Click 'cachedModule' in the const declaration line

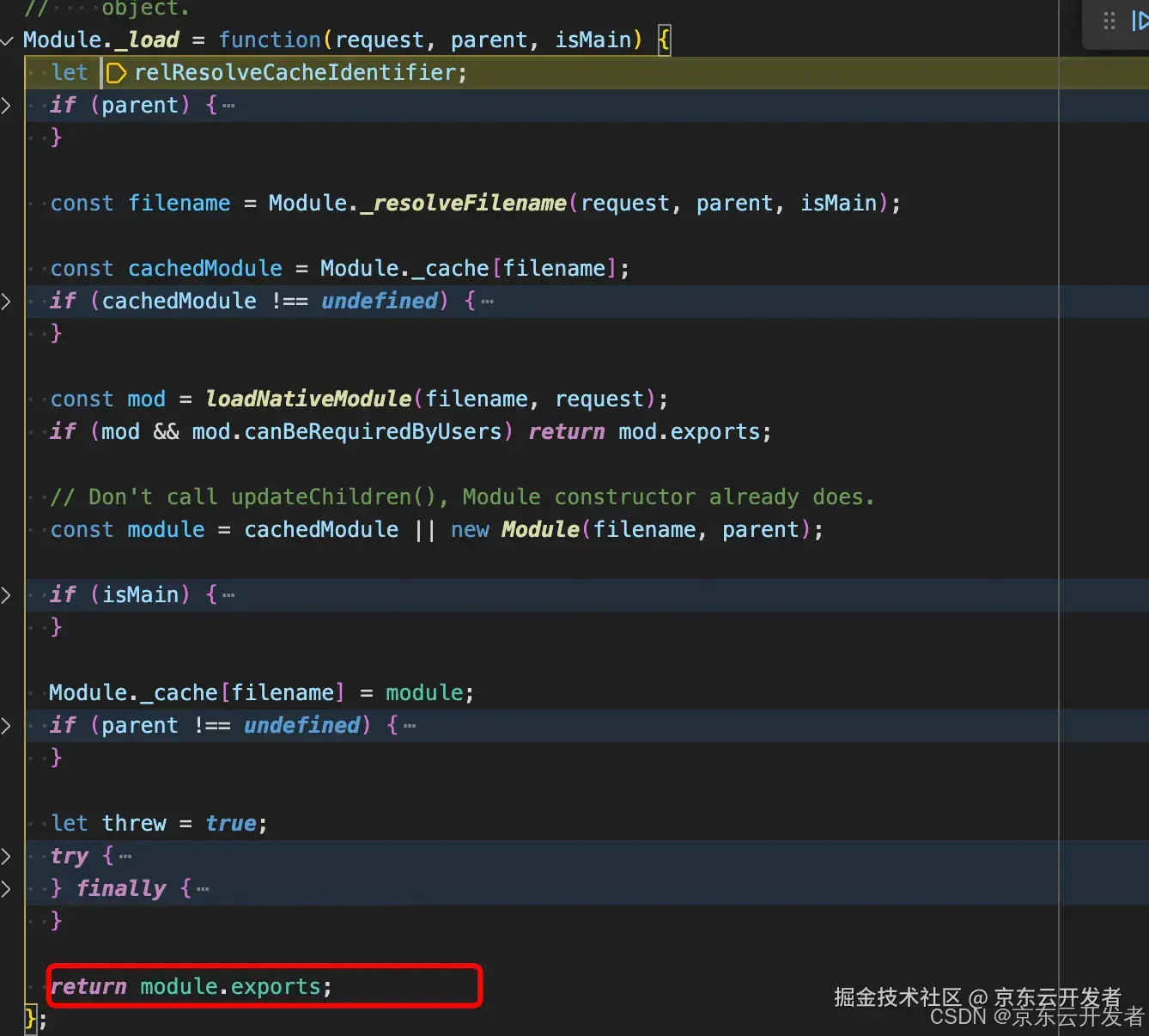(x=205, y=269)
